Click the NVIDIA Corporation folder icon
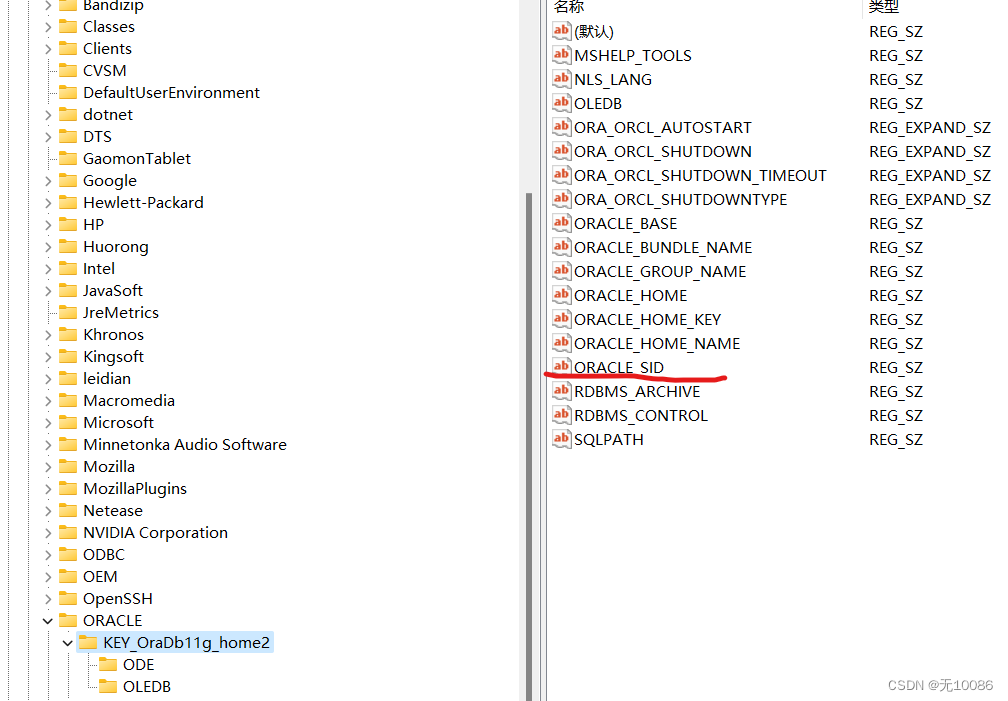 (x=68, y=532)
